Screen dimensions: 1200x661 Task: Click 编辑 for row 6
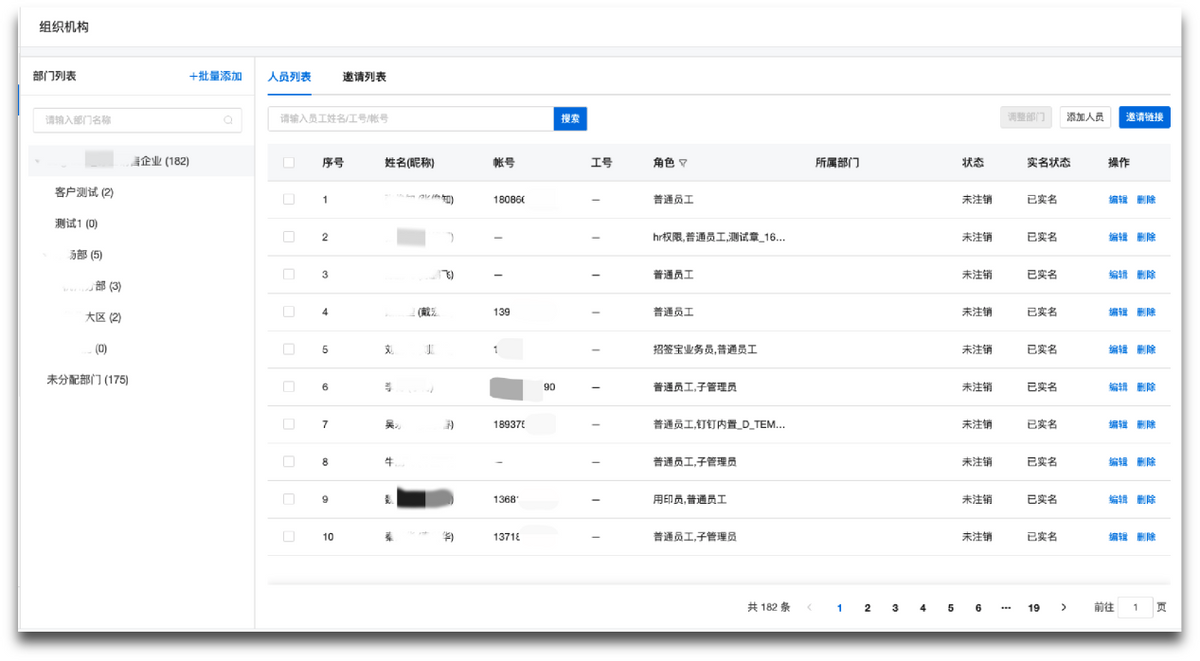[x=1118, y=387]
